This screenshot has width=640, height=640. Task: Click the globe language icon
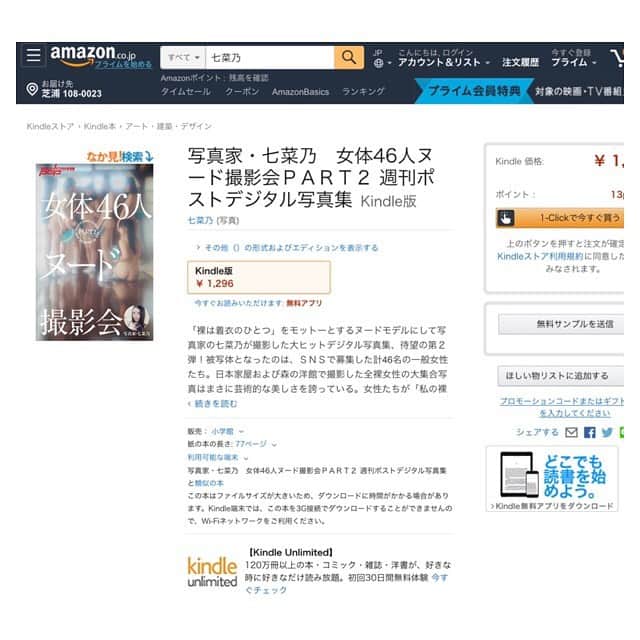point(378,63)
